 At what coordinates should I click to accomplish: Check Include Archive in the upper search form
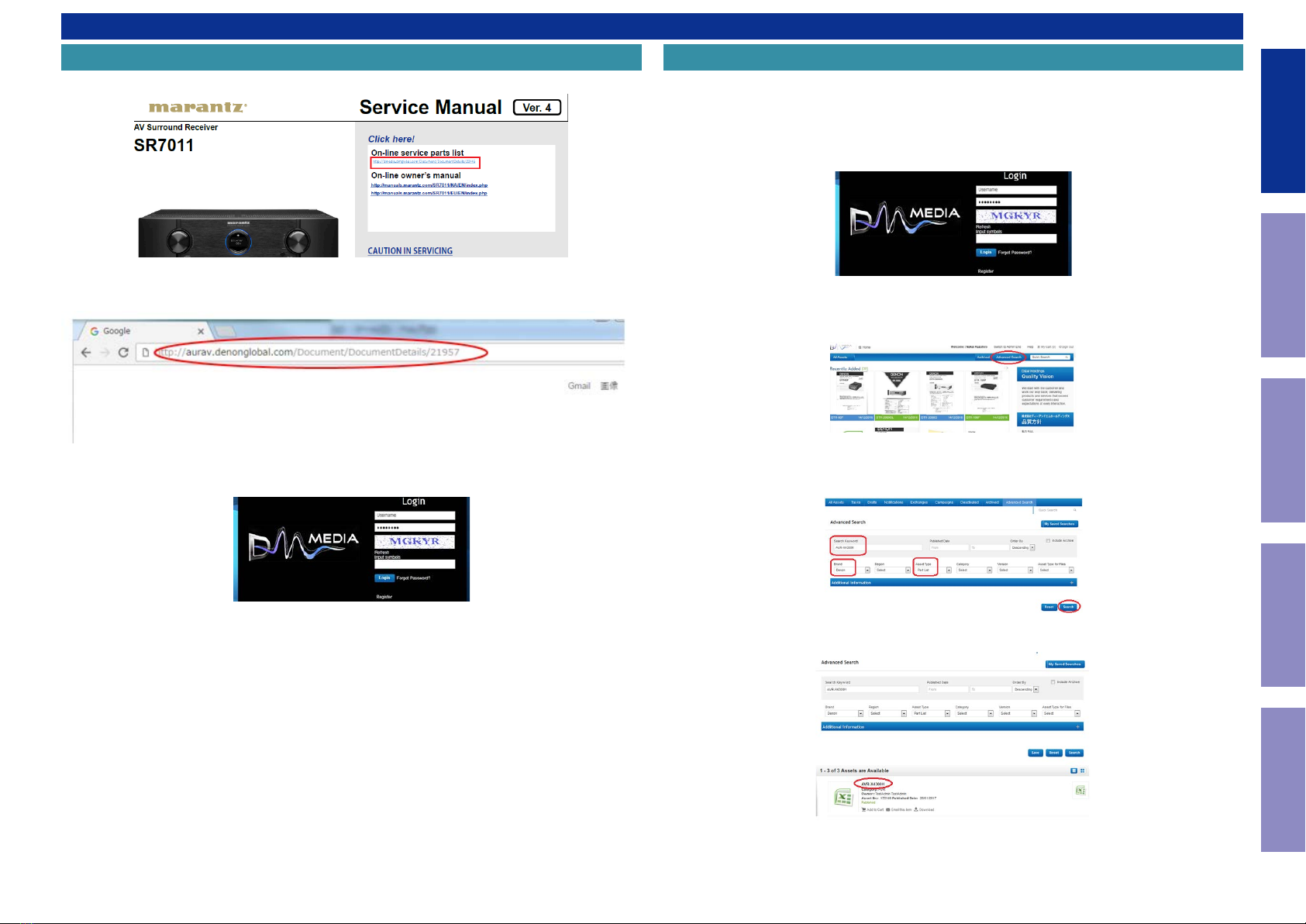coord(1048,540)
